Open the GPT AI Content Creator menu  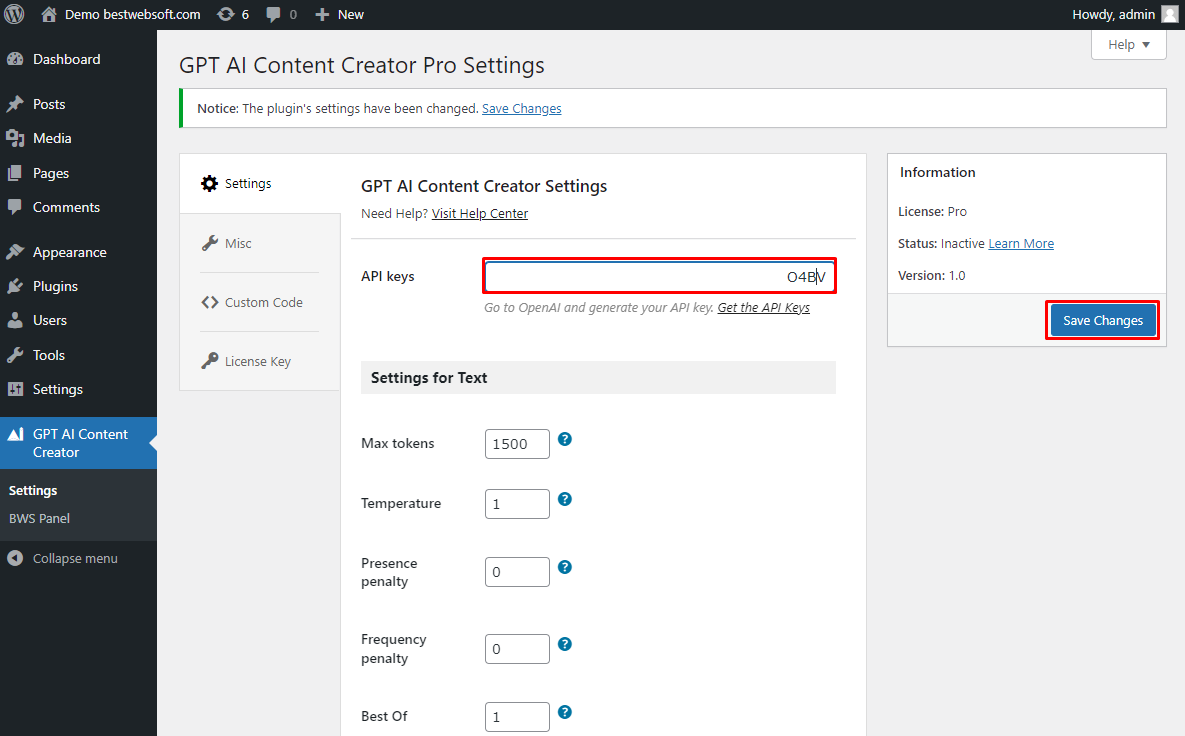click(80, 443)
